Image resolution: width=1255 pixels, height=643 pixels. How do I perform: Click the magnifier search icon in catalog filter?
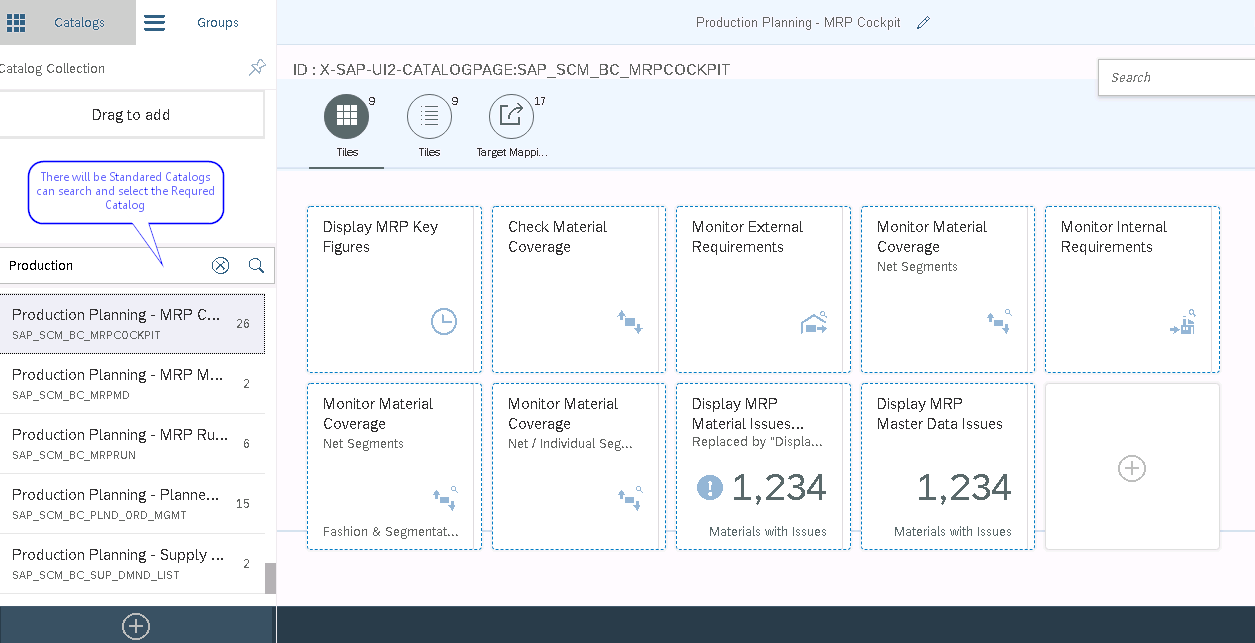coord(256,265)
